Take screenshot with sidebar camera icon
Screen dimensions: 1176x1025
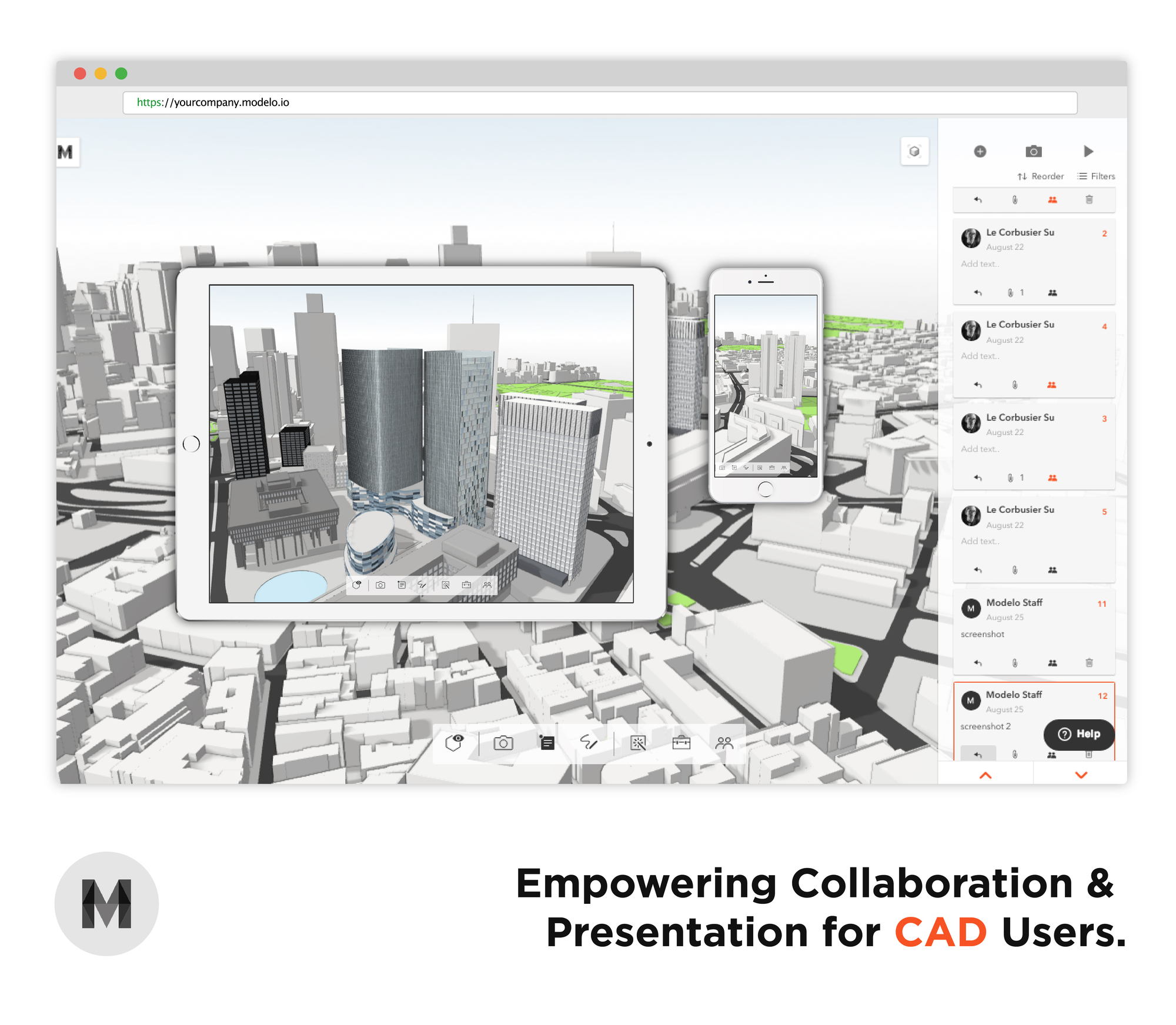pyautogui.click(x=1033, y=152)
